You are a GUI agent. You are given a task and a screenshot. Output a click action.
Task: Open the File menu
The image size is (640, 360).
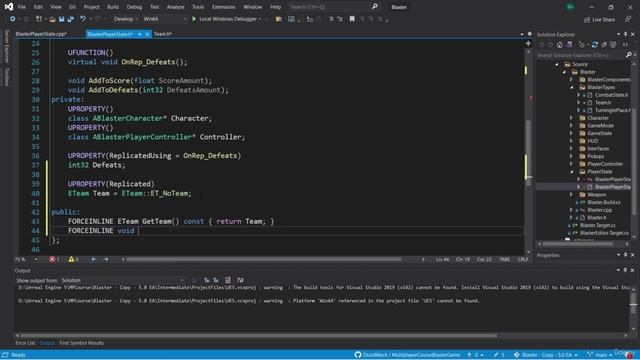pyautogui.click(x=22, y=7)
